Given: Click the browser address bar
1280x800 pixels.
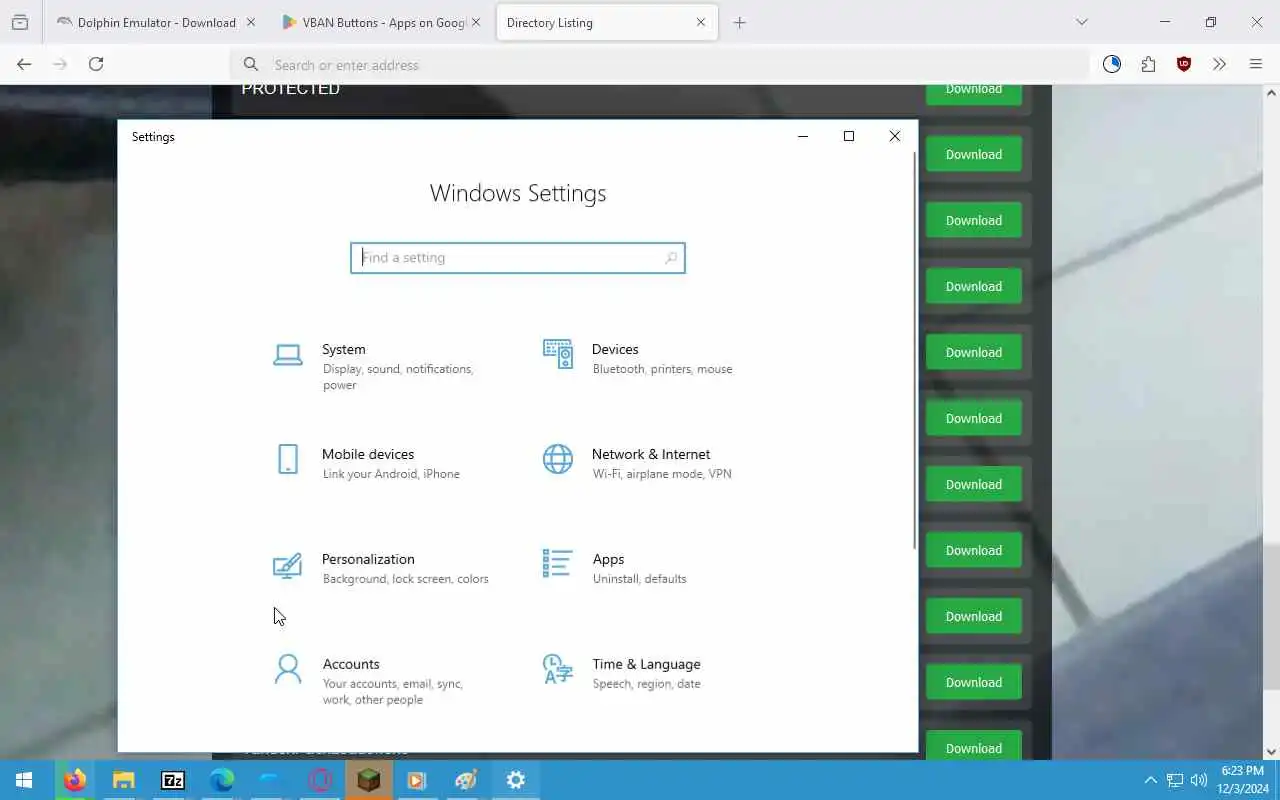Looking at the screenshot, I should [660, 65].
